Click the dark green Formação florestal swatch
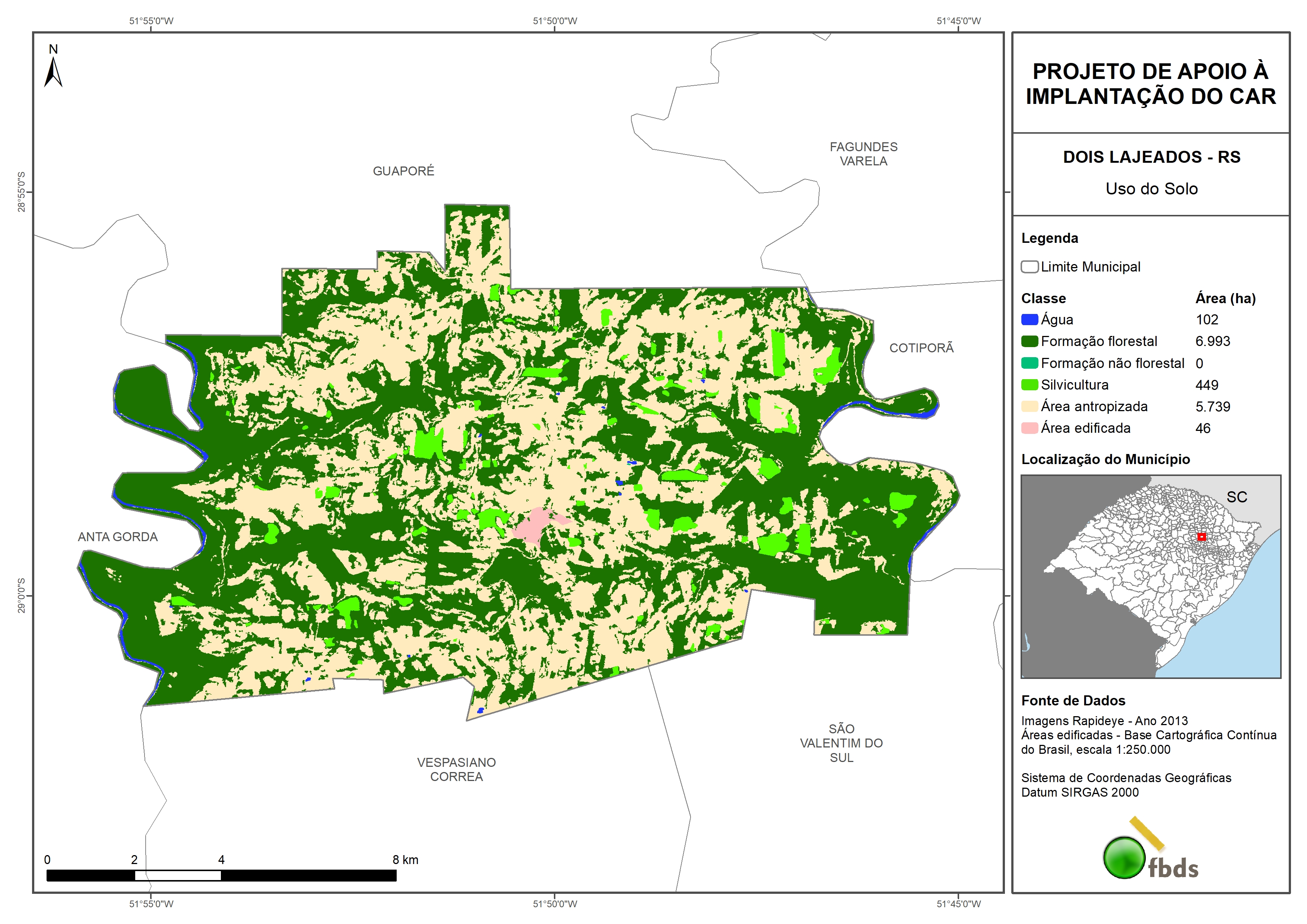The height and width of the screenshot is (924, 1307). [x=1029, y=341]
